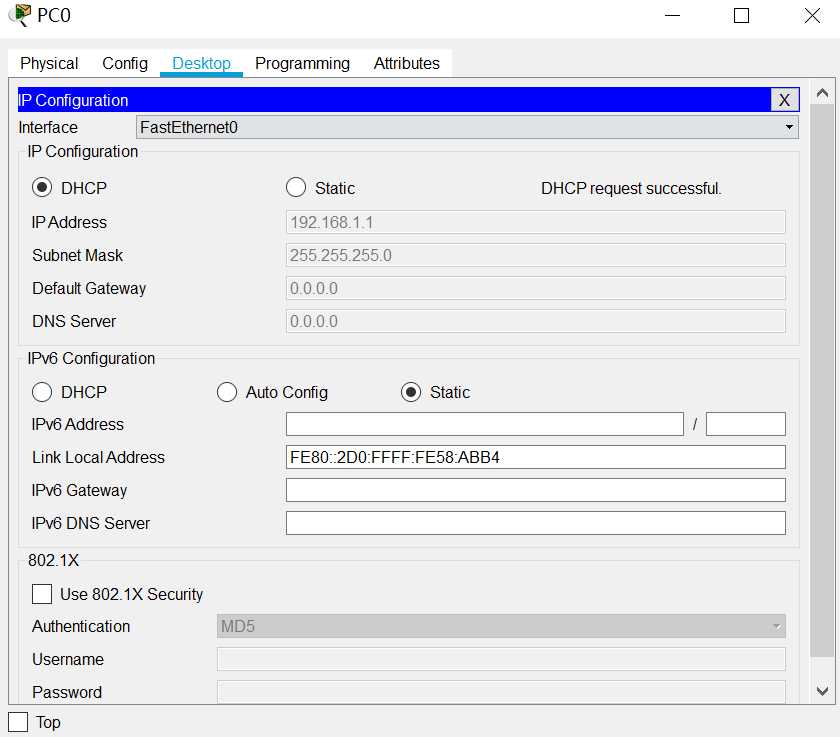Choose the IPv4 Static radio button
The height and width of the screenshot is (737, 840).
(x=296, y=187)
